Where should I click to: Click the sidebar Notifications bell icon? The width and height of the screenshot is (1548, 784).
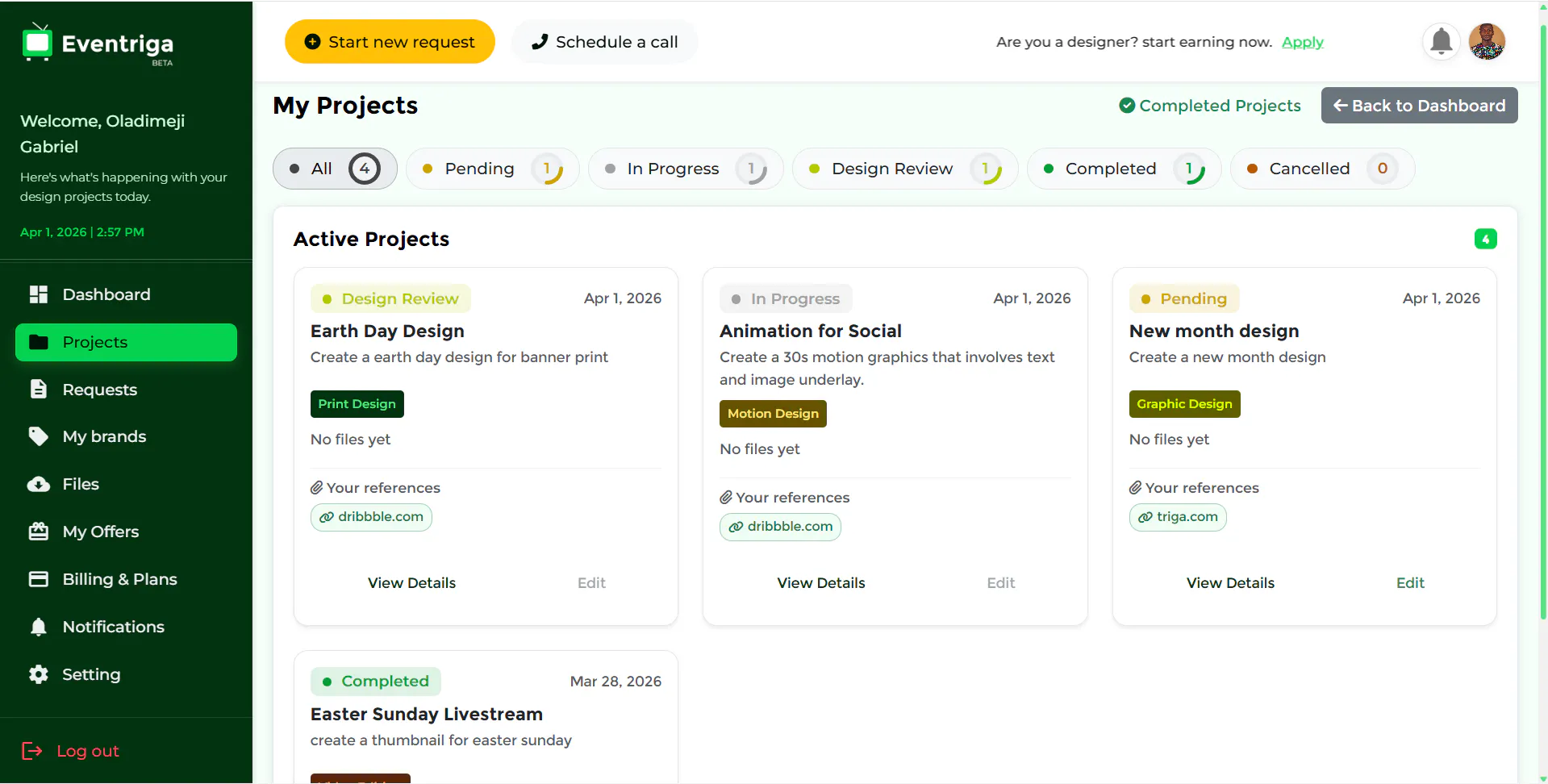[x=39, y=627]
